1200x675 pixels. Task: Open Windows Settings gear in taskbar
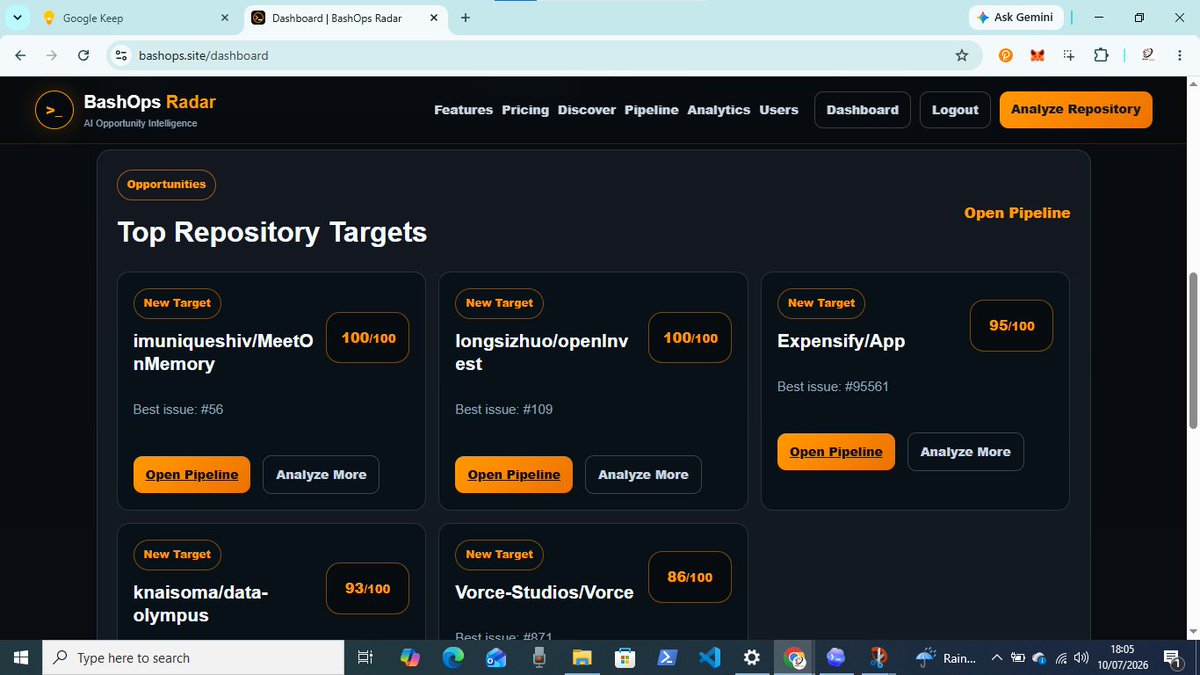(x=752, y=657)
